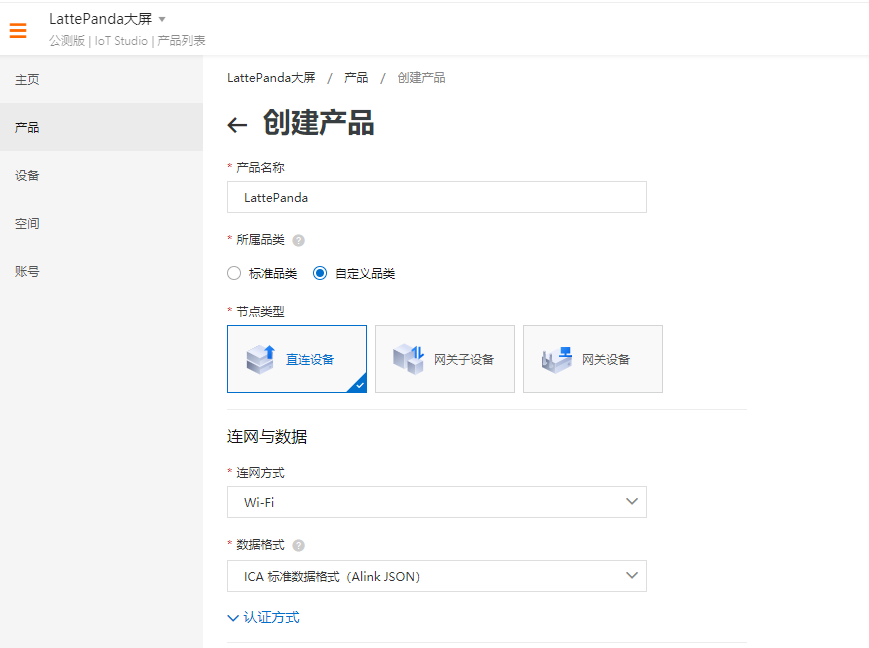Click the 网关设备 device icon
Screen dimensions: 869x648
pos(557,360)
